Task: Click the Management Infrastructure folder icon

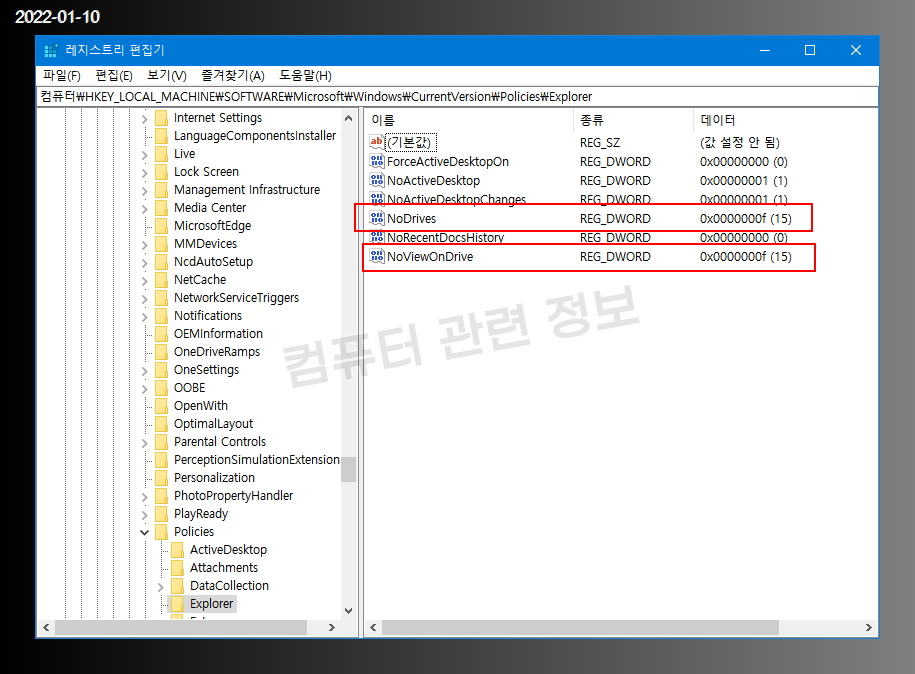Action: click(x=162, y=190)
